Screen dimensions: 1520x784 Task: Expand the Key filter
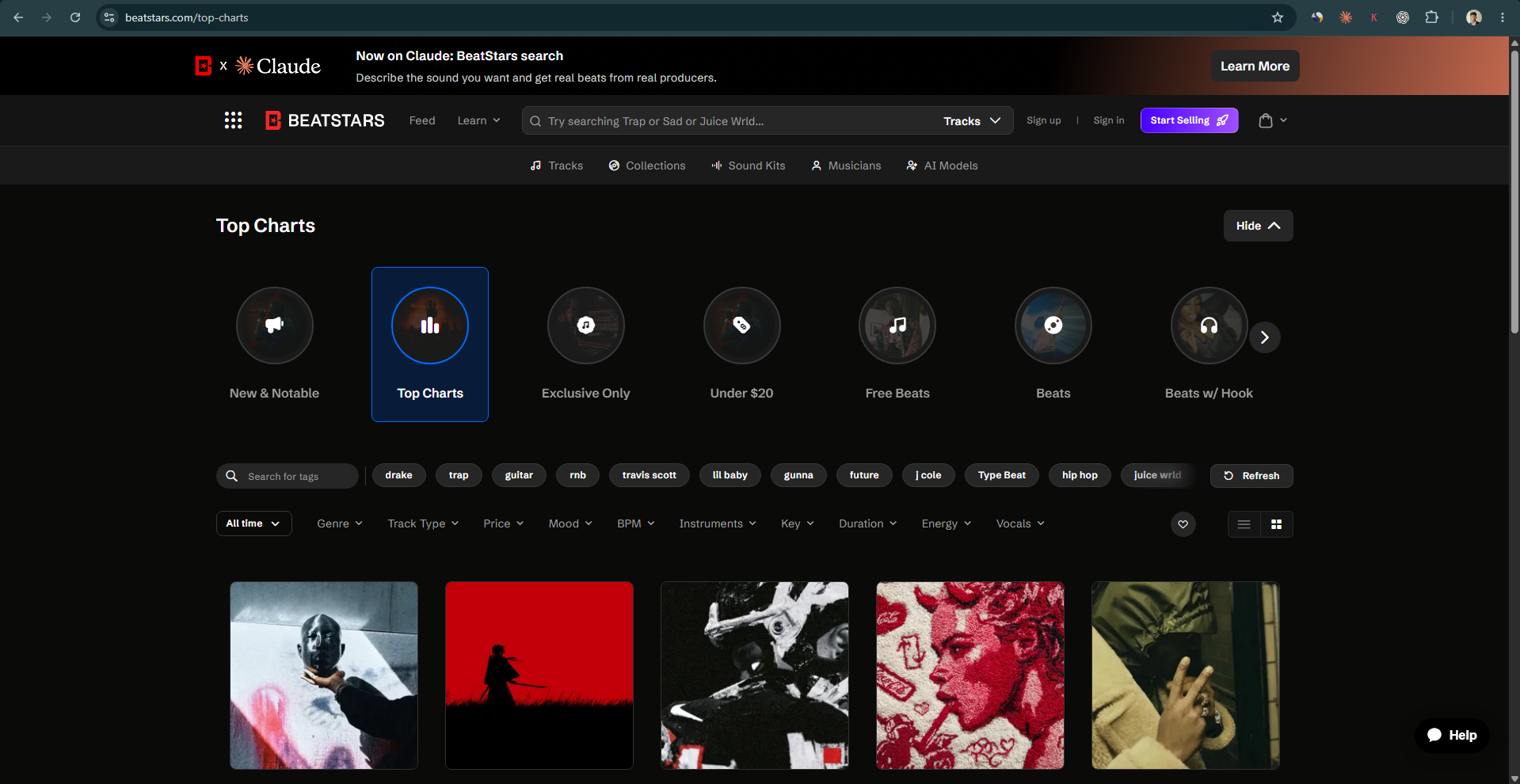tap(798, 523)
